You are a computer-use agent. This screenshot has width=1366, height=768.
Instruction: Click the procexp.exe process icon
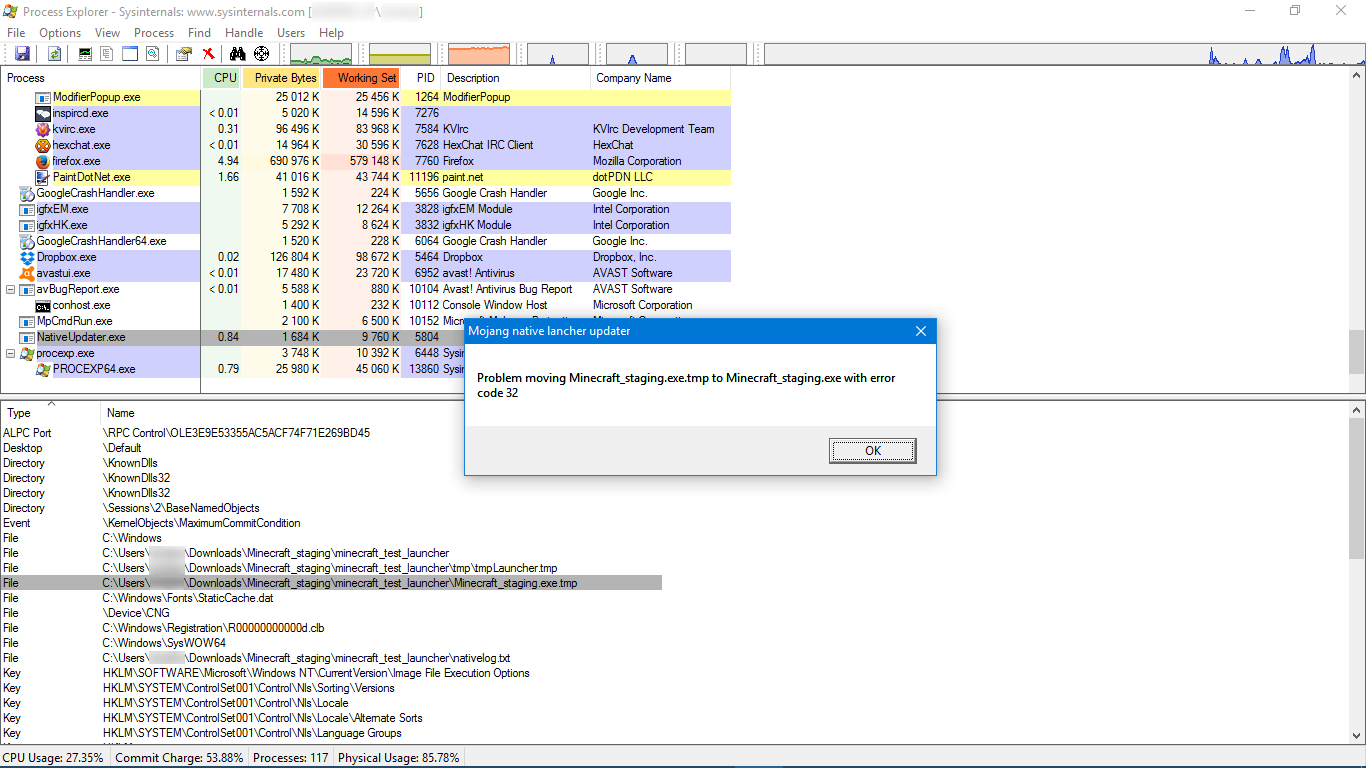[x=27, y=353]
